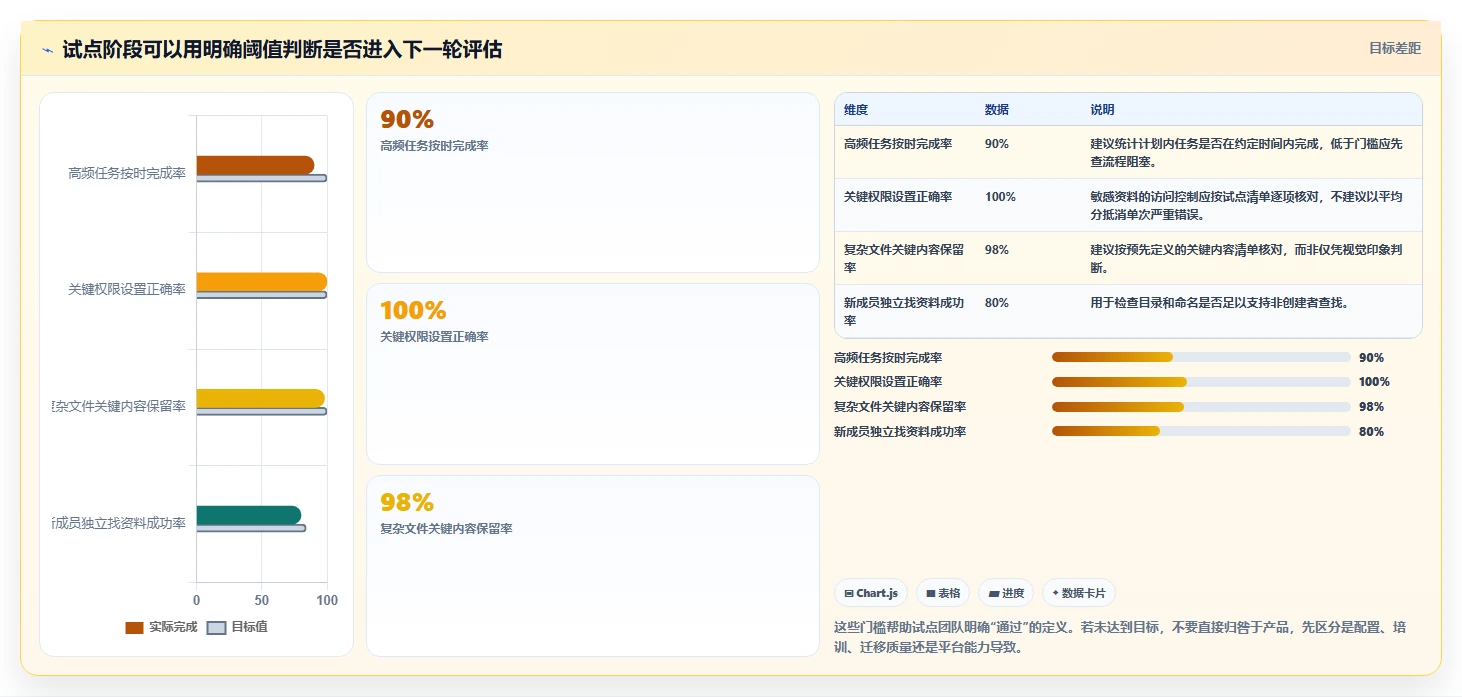The image size is (1462, 697).
Task: Select the 进度 chip
Action: 1006,593
